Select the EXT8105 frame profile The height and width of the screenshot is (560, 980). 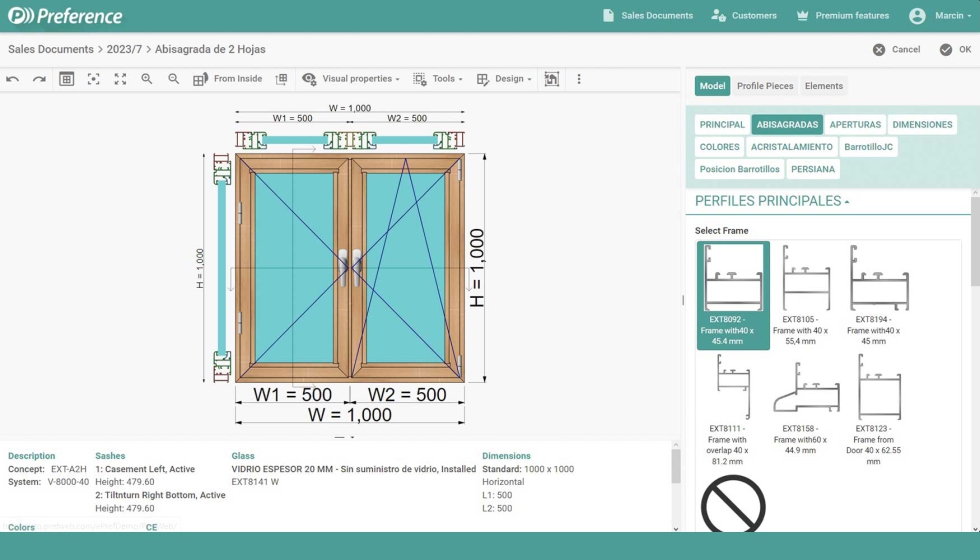pyautogui.click(x=806, y=295)
